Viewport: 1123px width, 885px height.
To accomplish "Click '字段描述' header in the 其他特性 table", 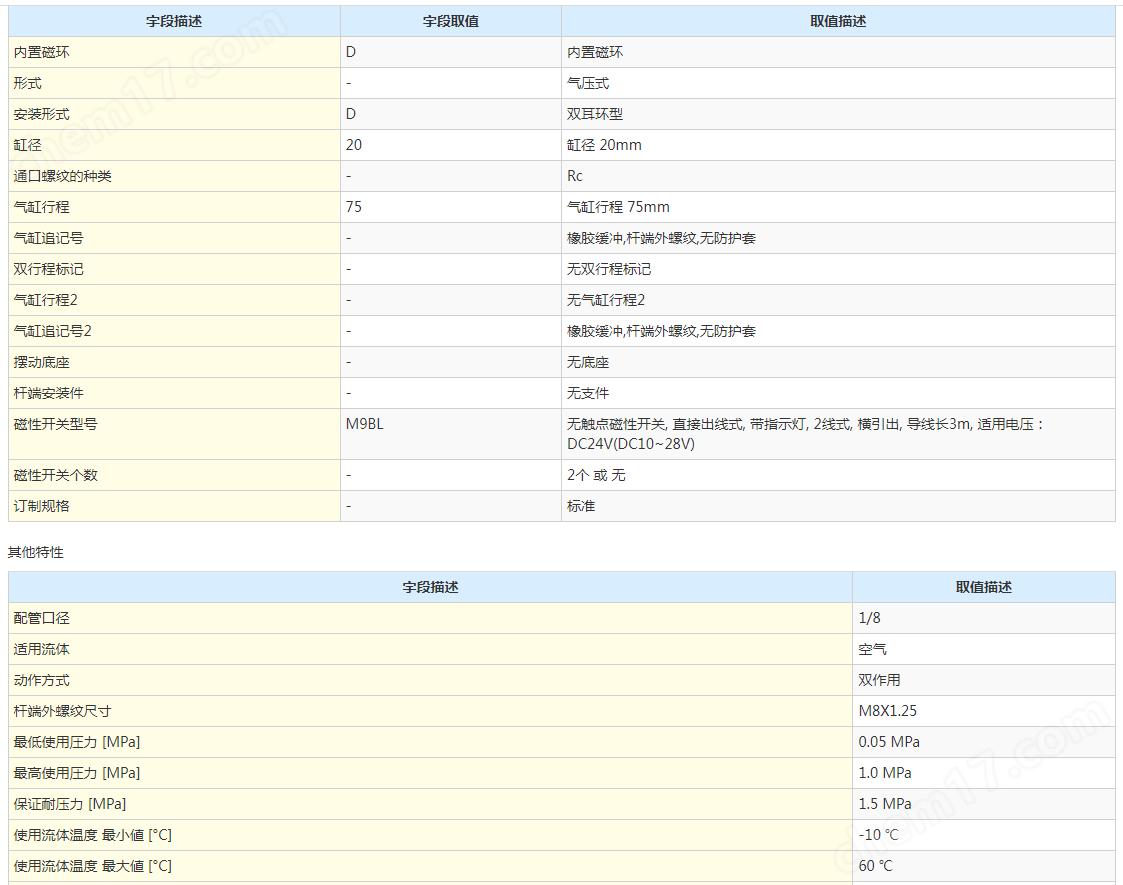I will (x=430, y=587).
